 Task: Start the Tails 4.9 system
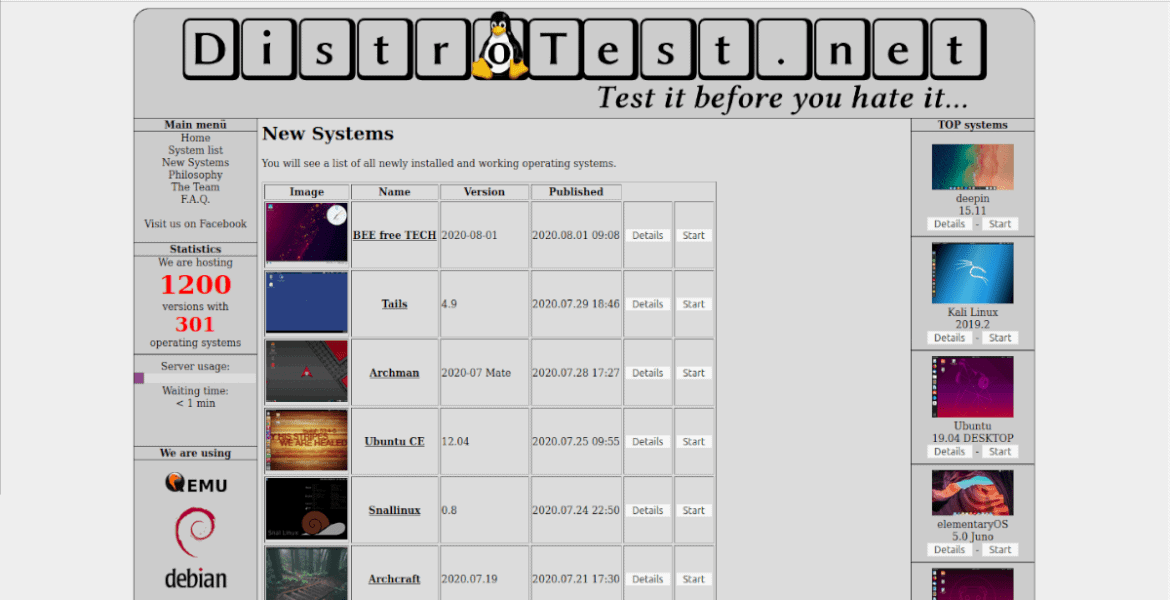(x=693, y=304)
